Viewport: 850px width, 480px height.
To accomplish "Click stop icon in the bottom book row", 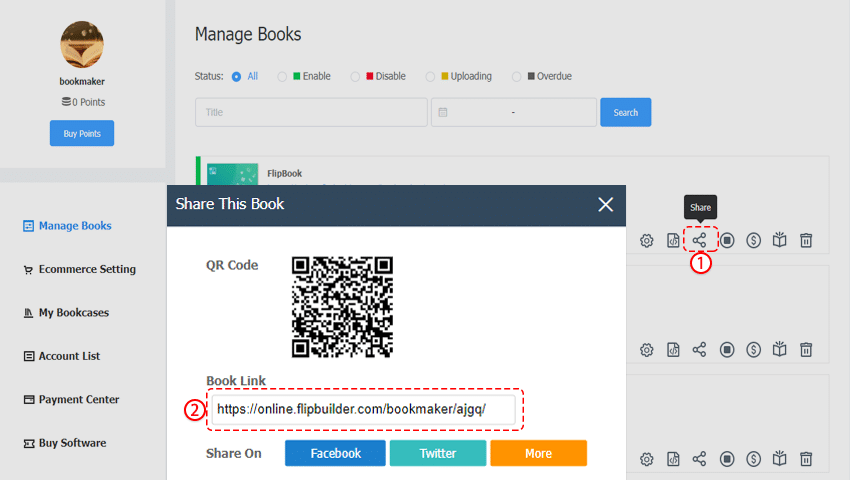I will 727,459.
